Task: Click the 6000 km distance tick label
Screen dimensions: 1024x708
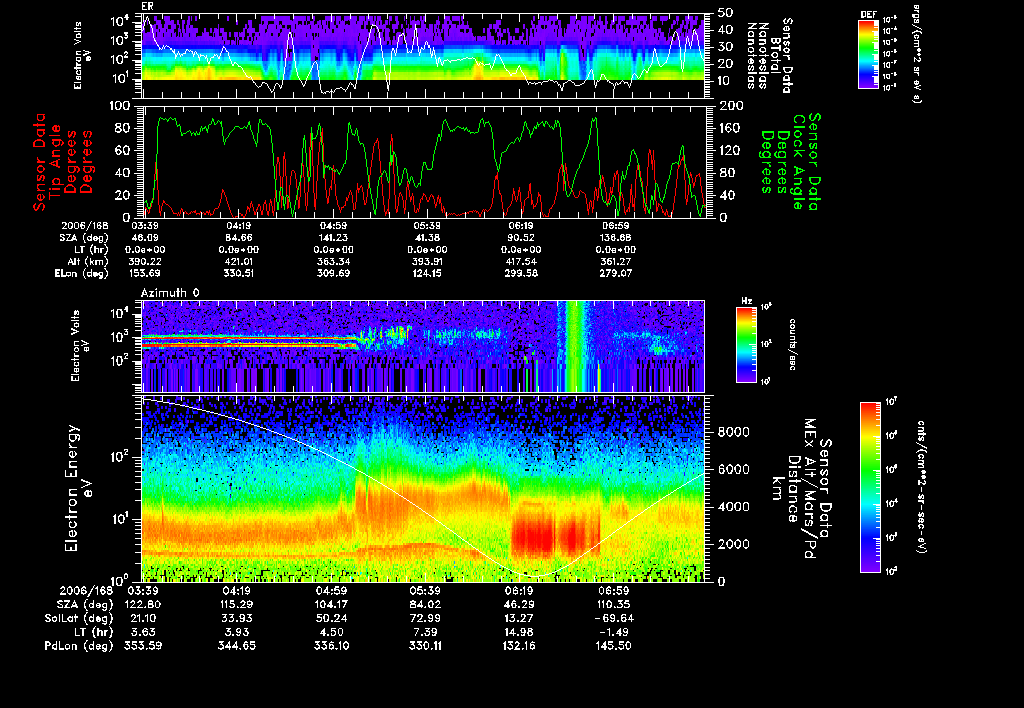Action: [733, 469]
